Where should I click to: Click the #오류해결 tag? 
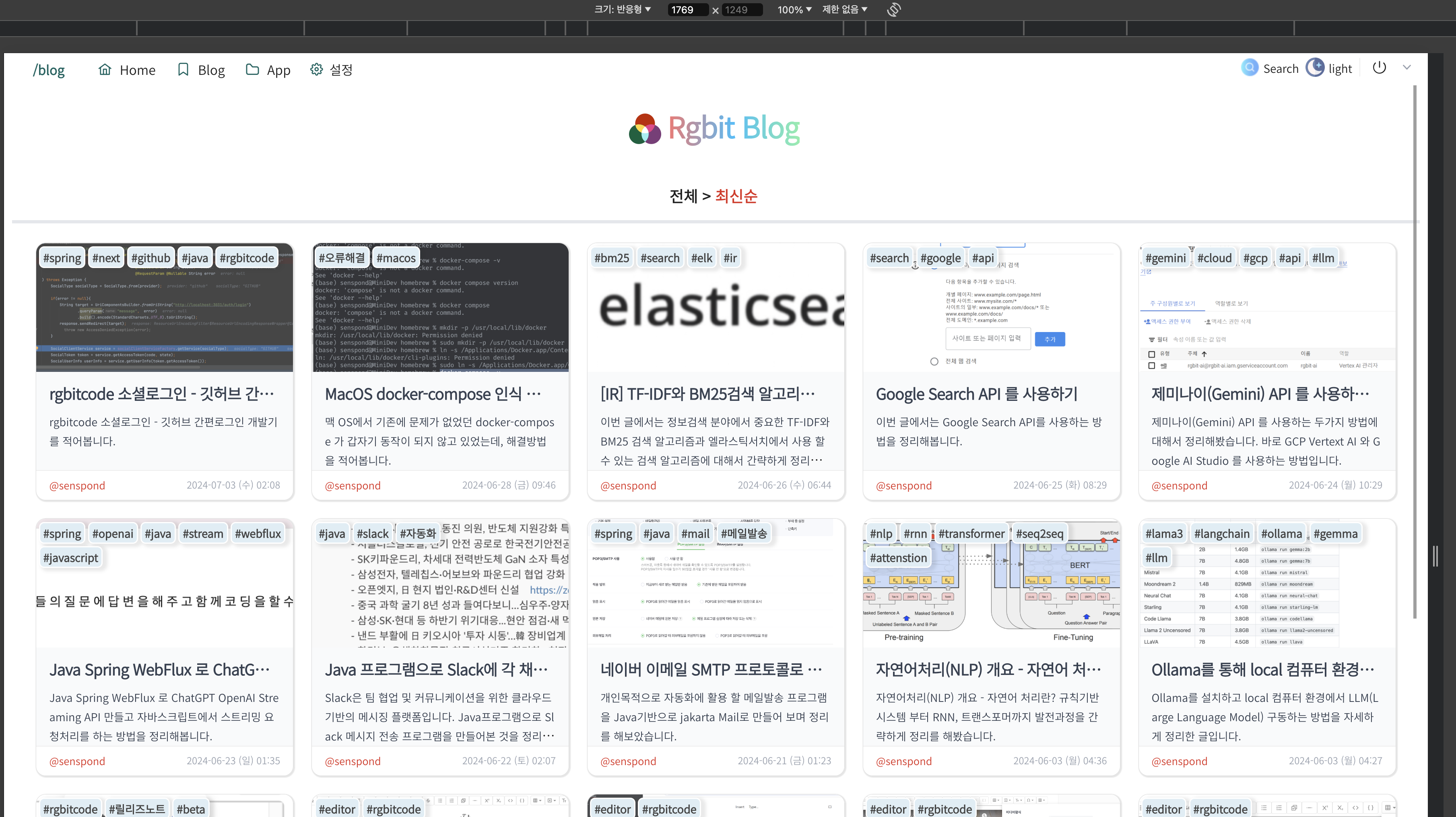(341, 258)
